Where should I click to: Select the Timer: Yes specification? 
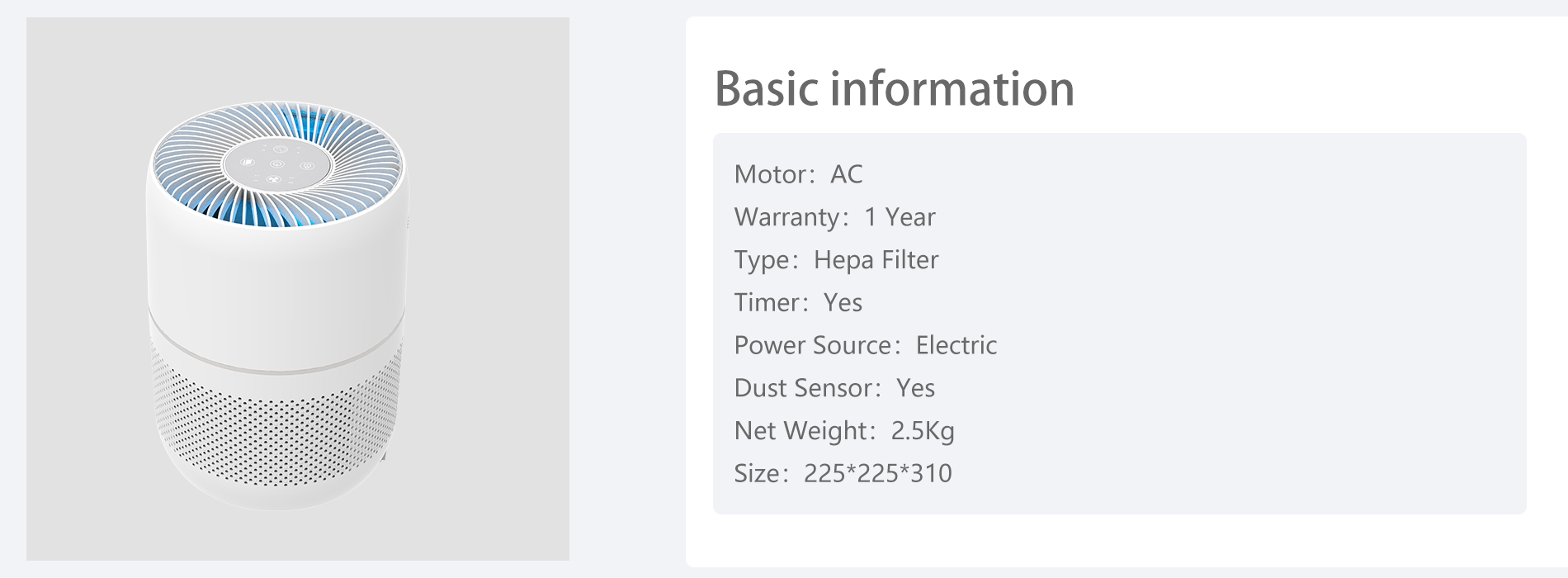[x=798, y=302]
